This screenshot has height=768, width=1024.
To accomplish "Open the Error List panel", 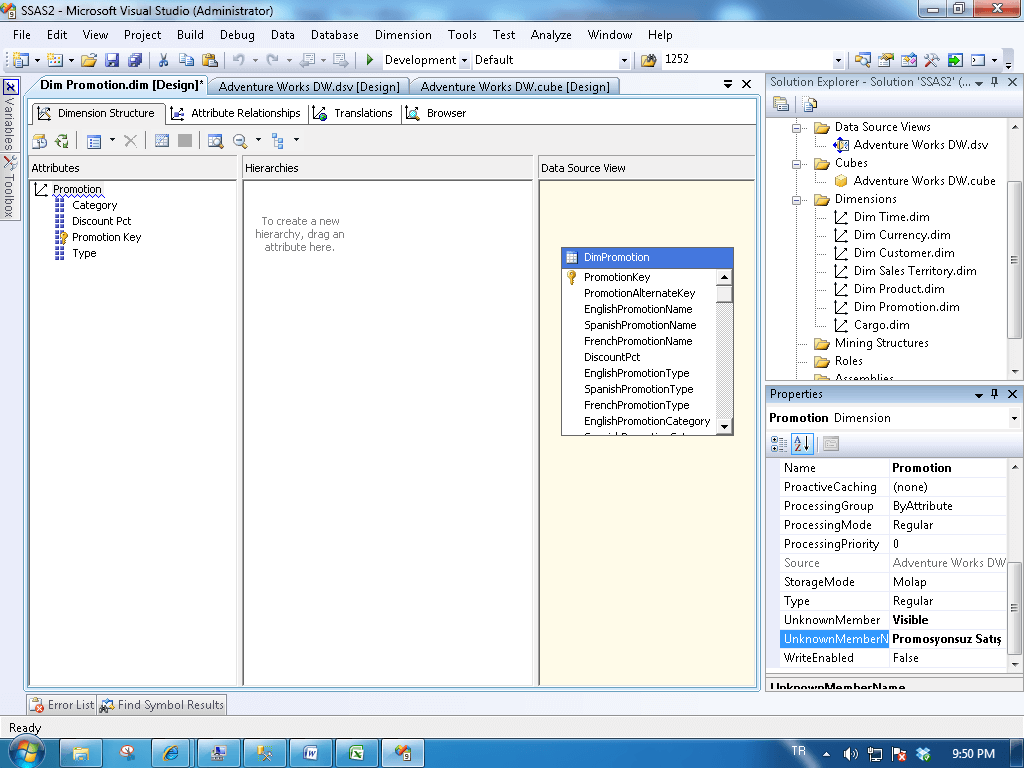I will (x=62, y=705).
